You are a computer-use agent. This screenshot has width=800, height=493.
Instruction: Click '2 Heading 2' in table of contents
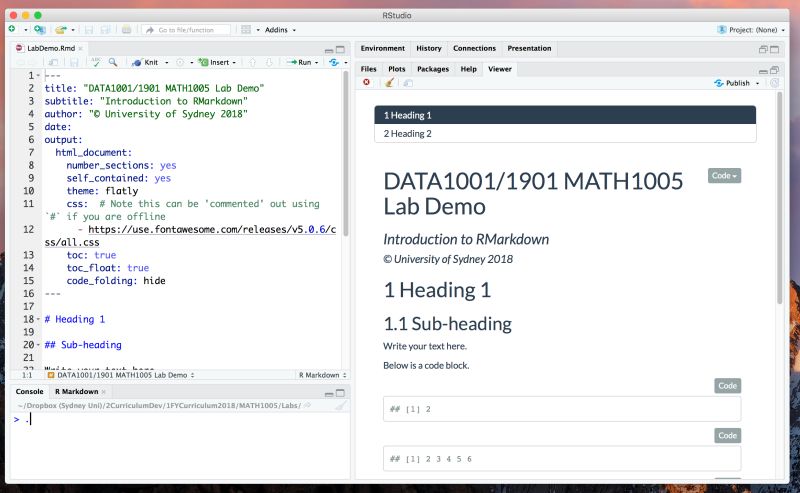point(565,134)
